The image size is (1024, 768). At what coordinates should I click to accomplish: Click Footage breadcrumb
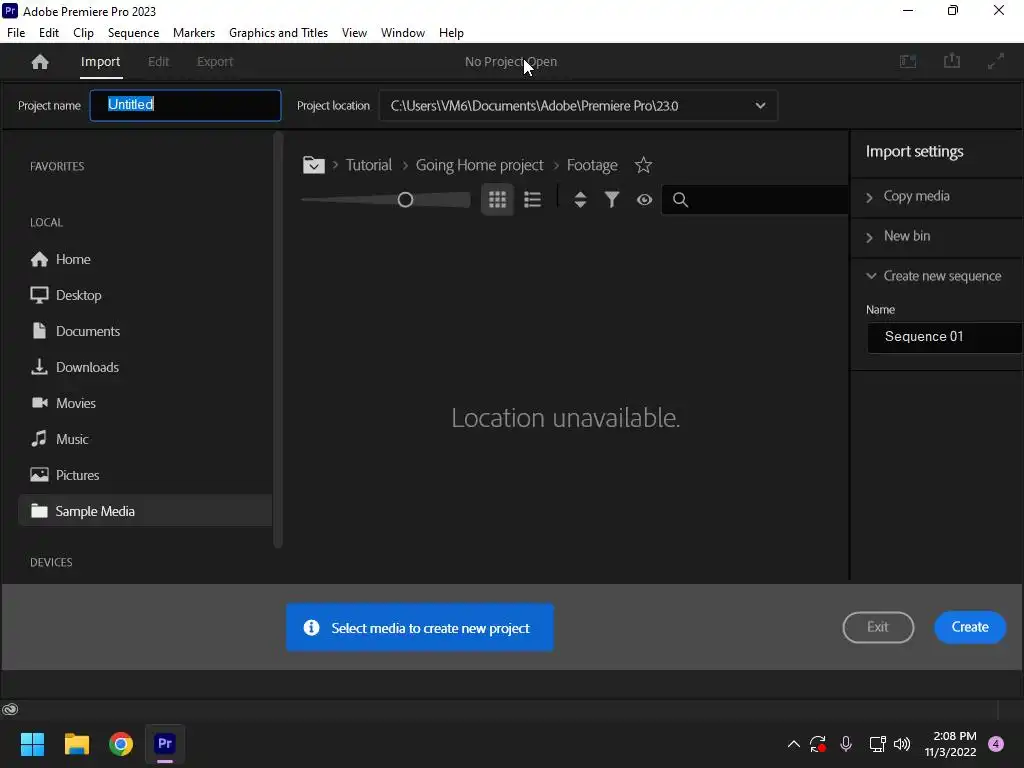592,165
